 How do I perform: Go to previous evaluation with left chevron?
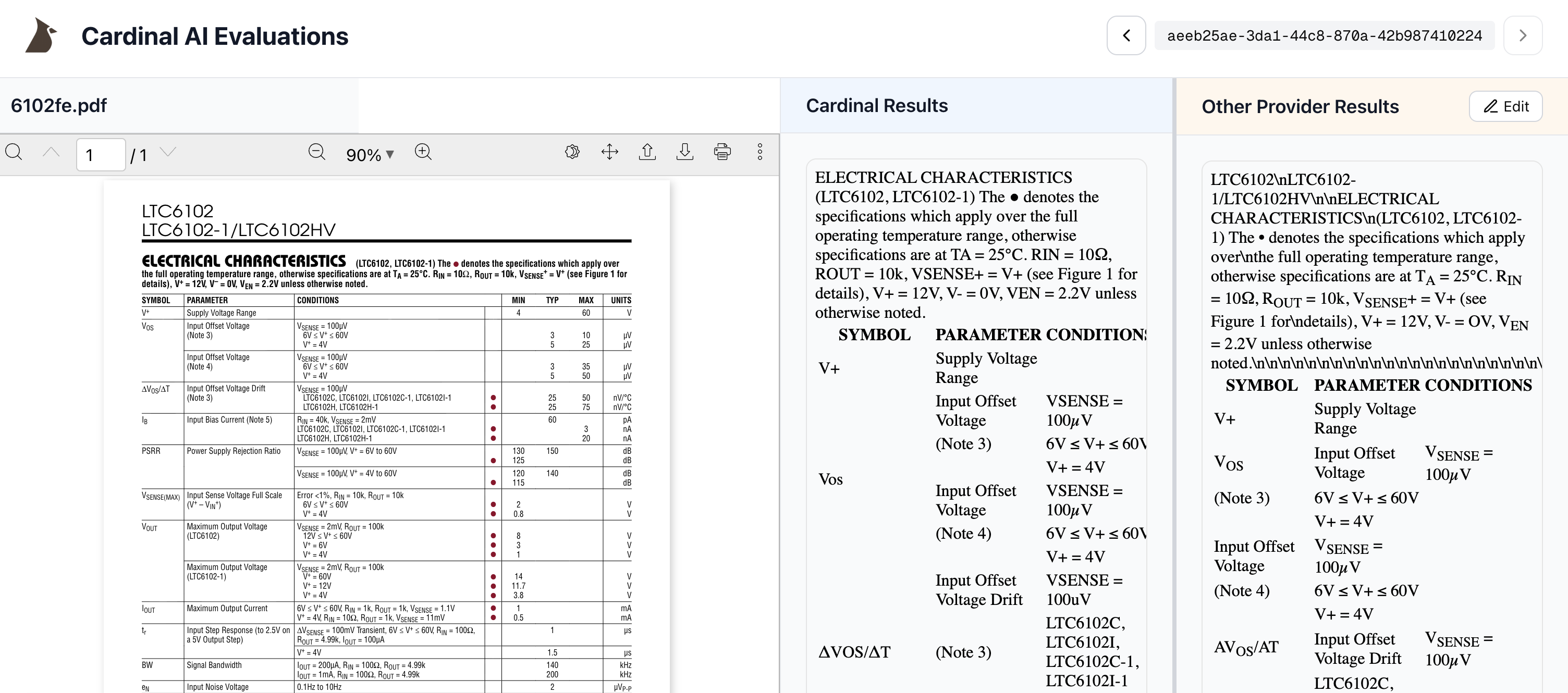click(1126, 36)
